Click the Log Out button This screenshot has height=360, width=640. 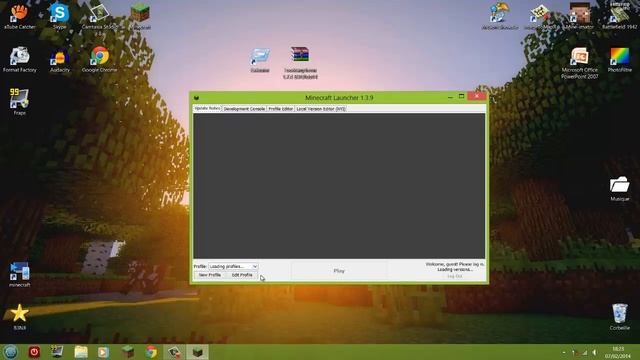[455, 276]
